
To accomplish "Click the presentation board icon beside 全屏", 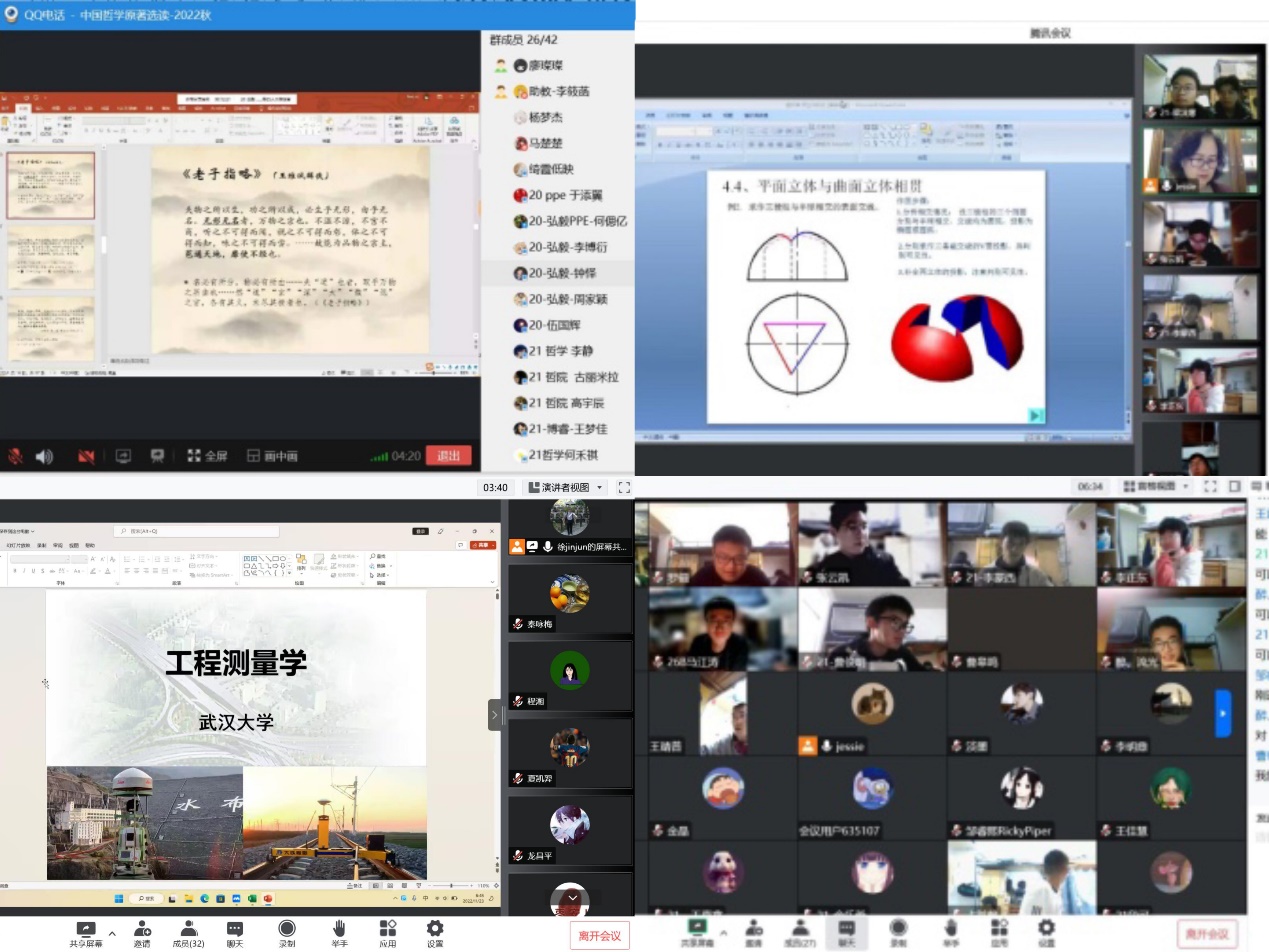I will click(157, 456).
